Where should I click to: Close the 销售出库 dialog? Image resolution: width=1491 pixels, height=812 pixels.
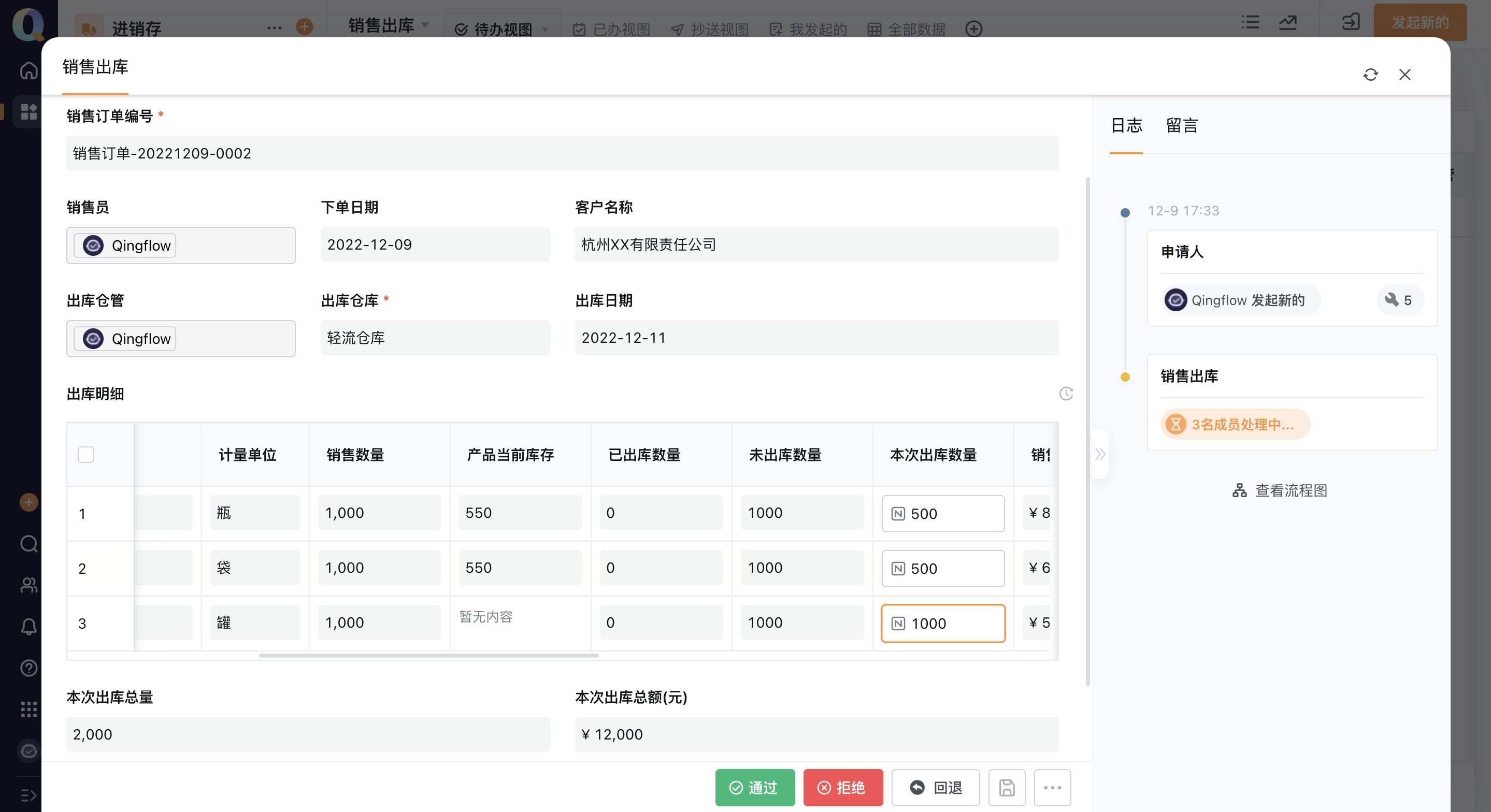pyautogui.click(x=1405, y=75)
